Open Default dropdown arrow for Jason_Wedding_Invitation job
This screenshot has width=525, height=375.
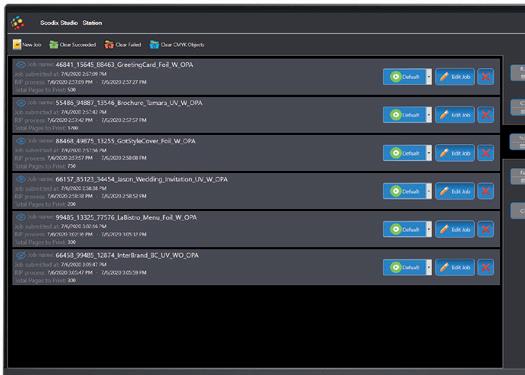point(429,191)
